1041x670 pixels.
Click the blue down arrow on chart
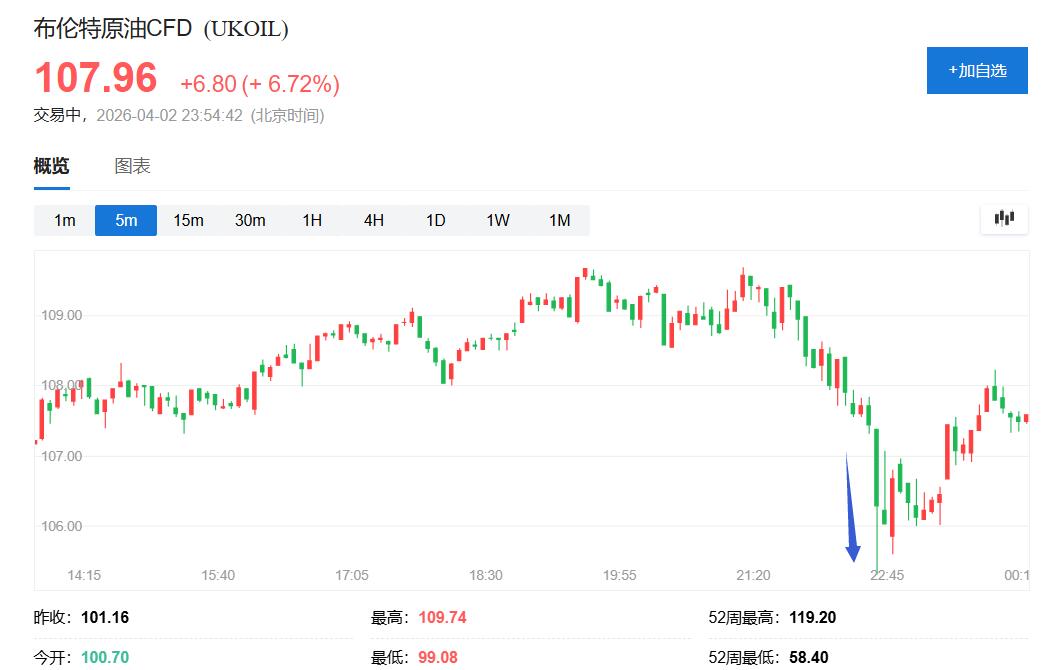[851, 510]
